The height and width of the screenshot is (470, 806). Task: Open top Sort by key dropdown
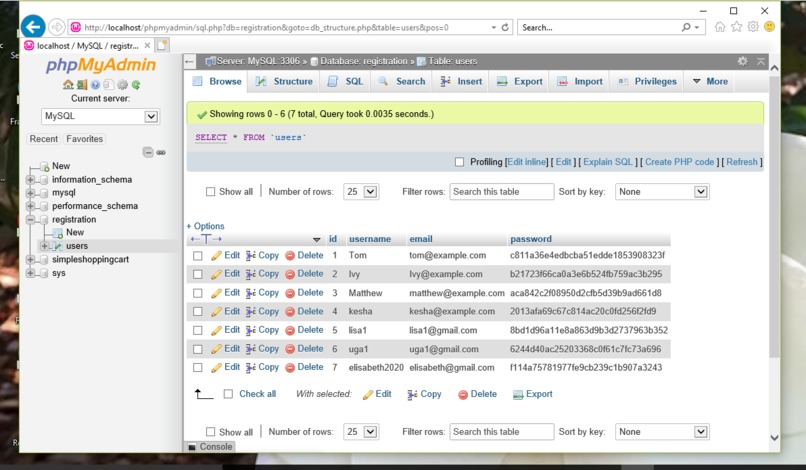663,192
